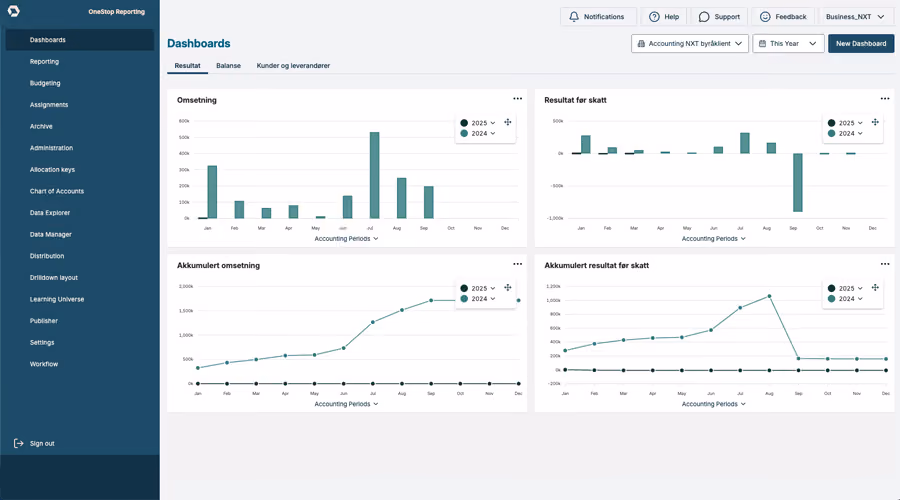Expand the Business_NXT account dropdown
This screenshot has width=900, height=500.
855,17
